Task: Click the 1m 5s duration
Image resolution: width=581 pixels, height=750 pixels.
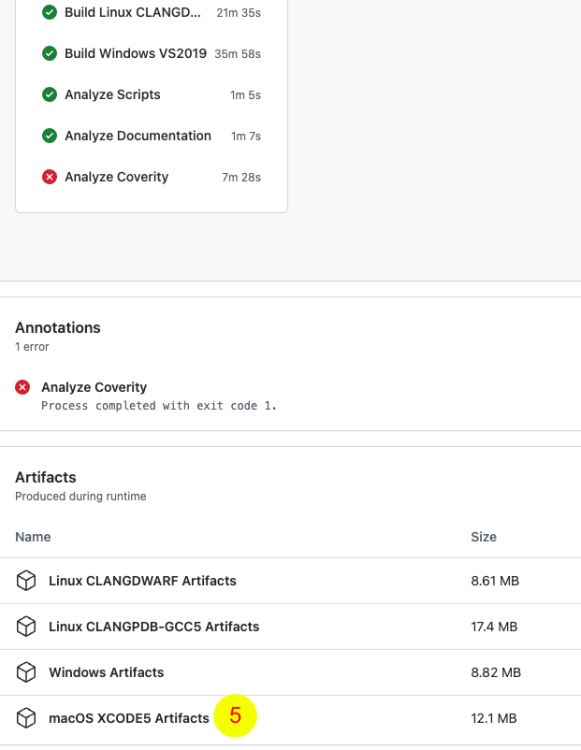Action: click(x=246, y=95)
